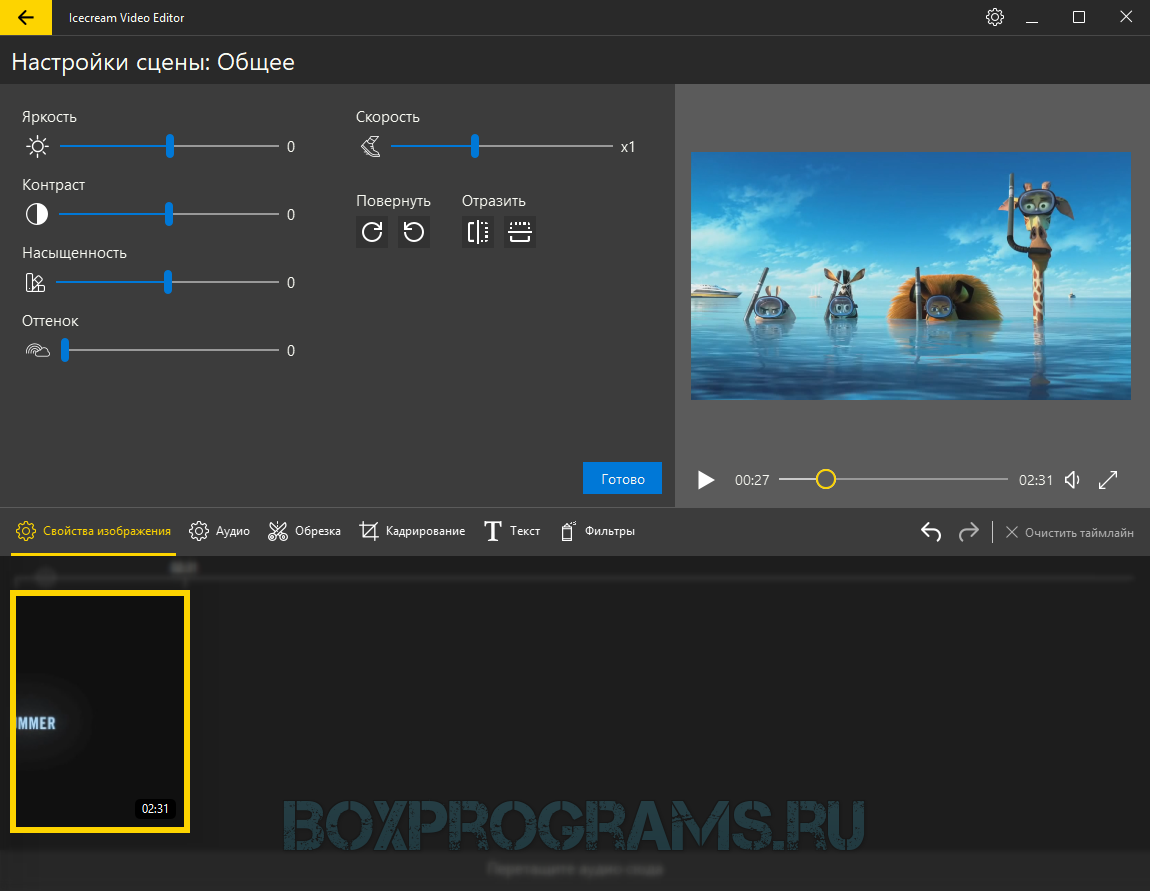Flip the video horizontally
This screenshot has width=1150, height=891.
477,232
